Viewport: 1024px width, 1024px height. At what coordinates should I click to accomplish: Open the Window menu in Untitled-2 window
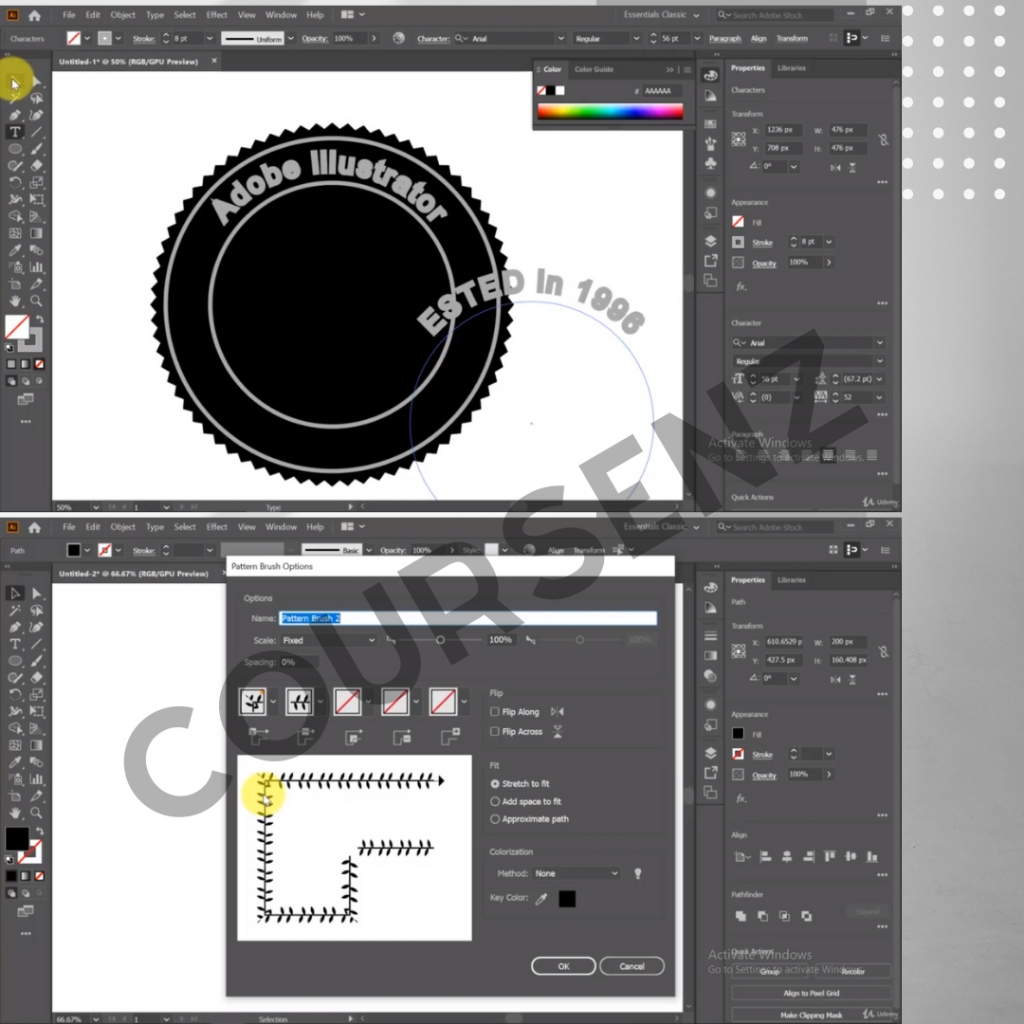(281, 526)
